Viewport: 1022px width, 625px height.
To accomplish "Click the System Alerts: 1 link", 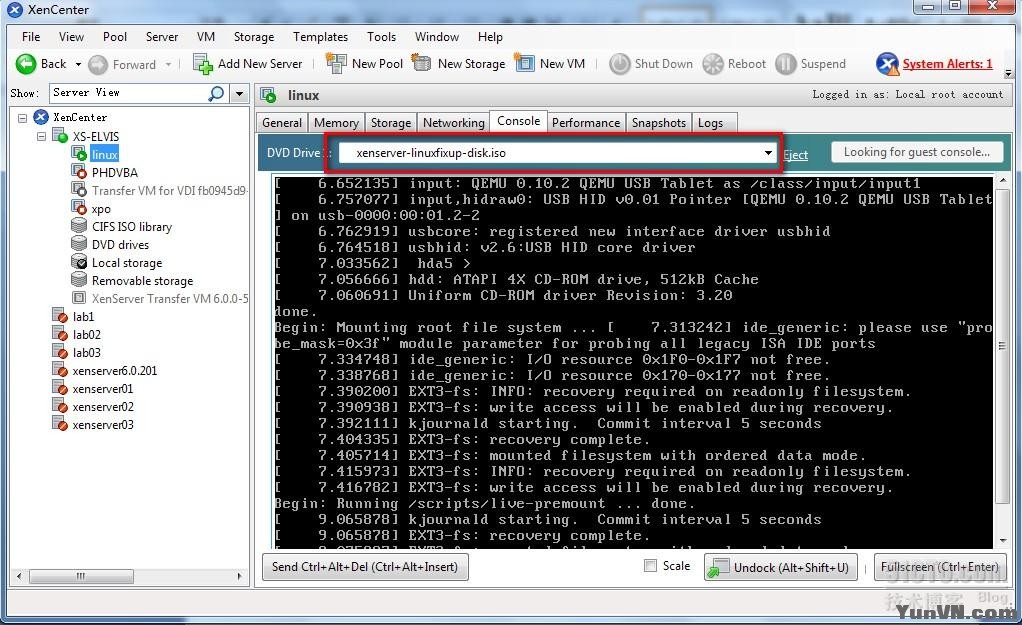I will 947,64.
